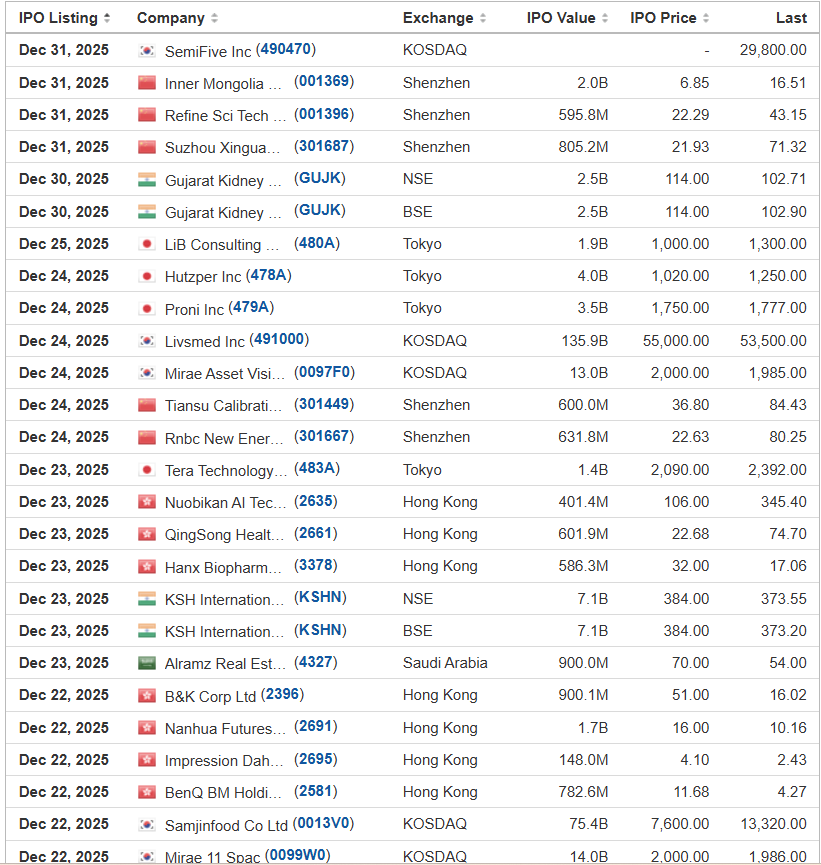Open GUJK ticker in the NSE row
821x865 pixels.
click(320, 178)
